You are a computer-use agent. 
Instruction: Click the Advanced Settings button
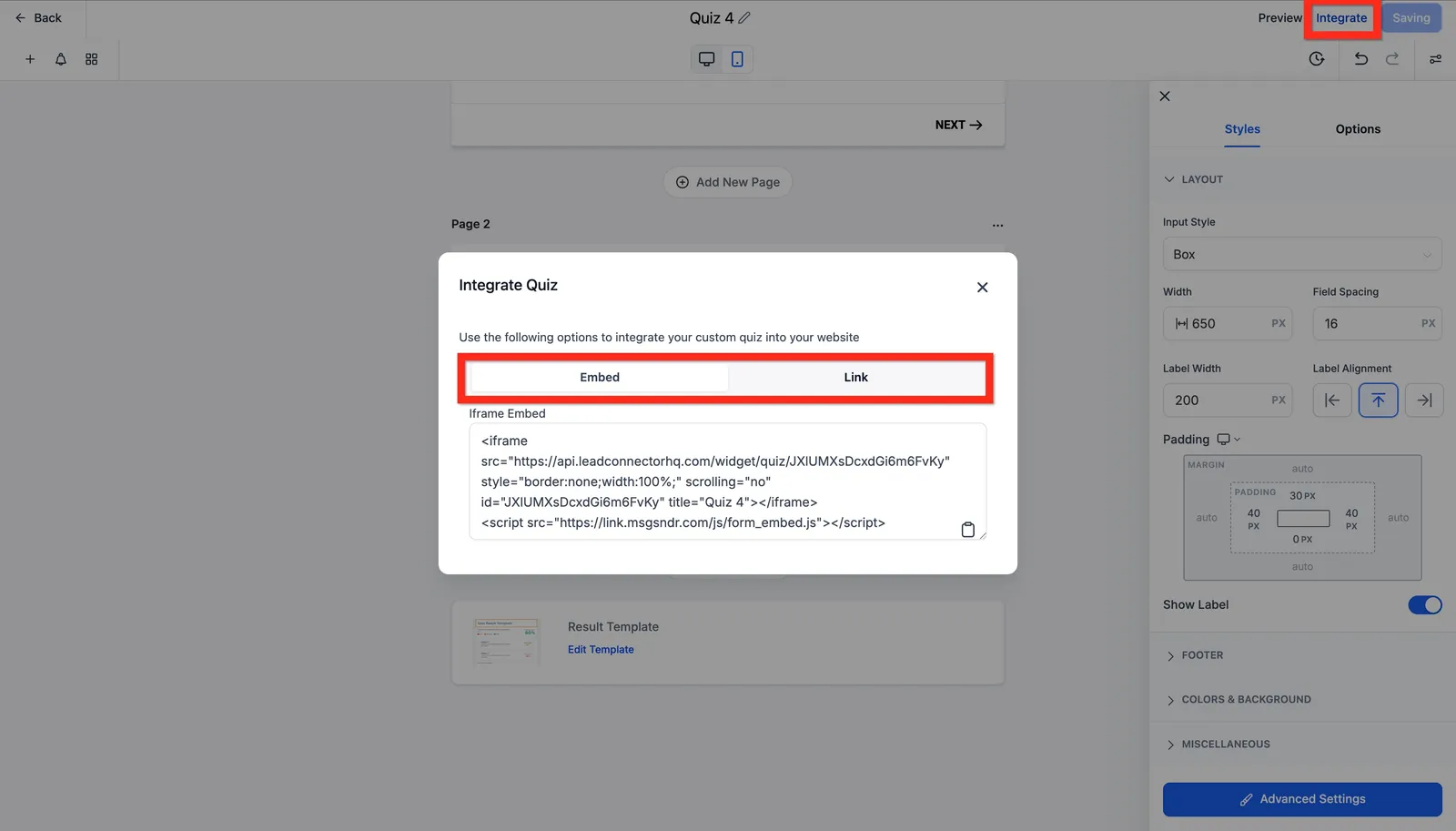pyautogui.click(x=1302, y=799)
